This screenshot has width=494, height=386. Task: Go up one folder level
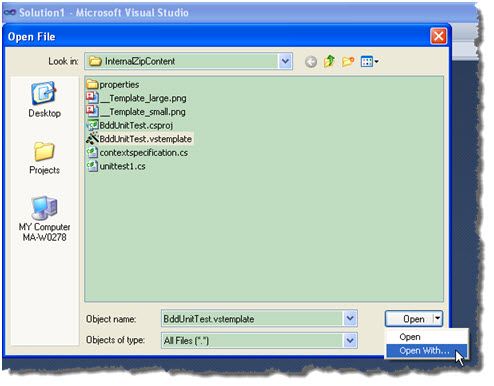point(329,61)
